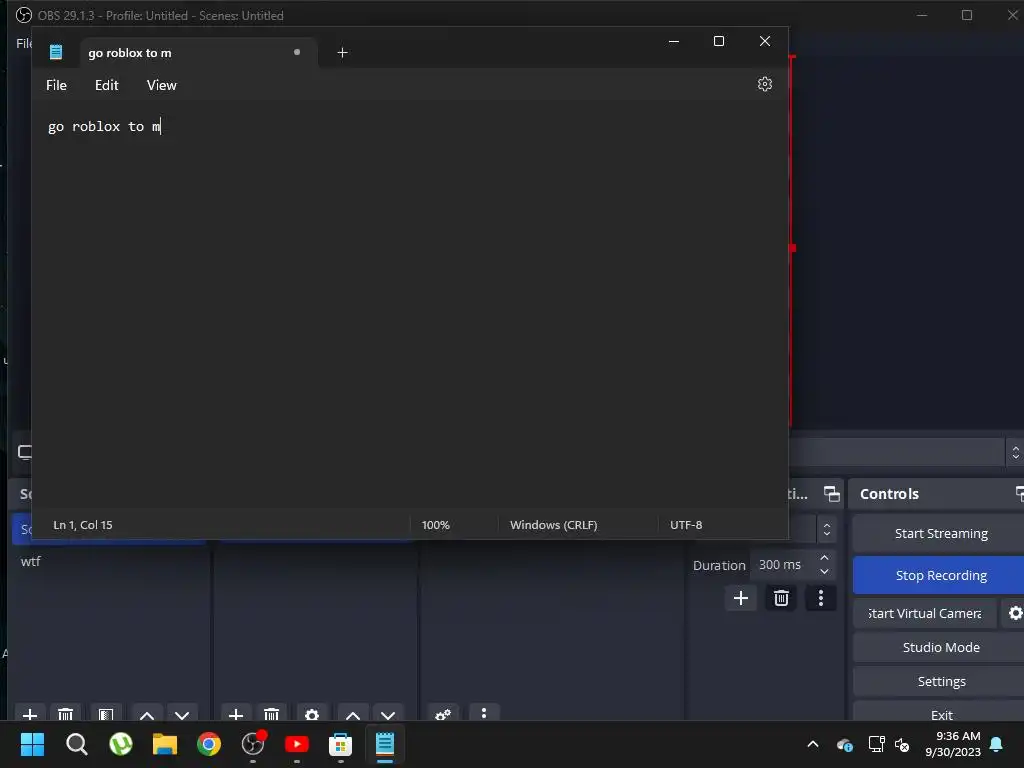1024x768 pixels.
Task: Delete transition with trash under Duration
Action: pos(781,598)
